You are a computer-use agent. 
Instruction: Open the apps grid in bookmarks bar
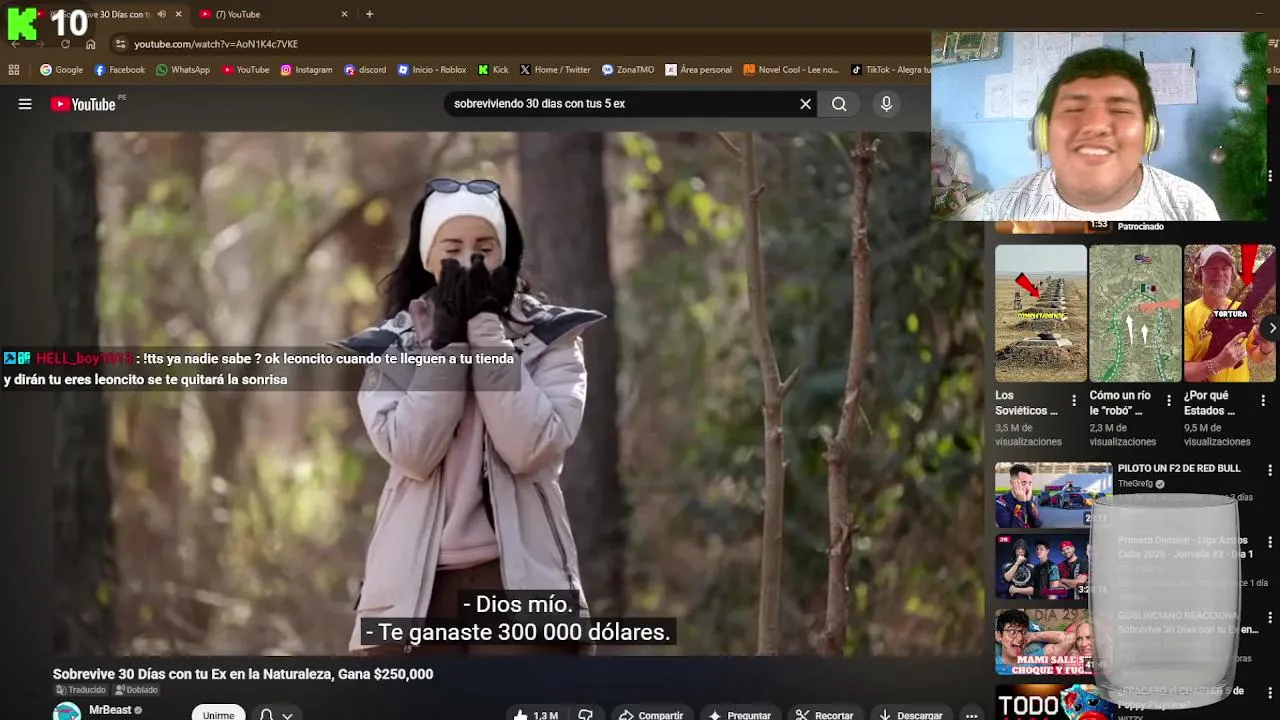pos(14,70)
